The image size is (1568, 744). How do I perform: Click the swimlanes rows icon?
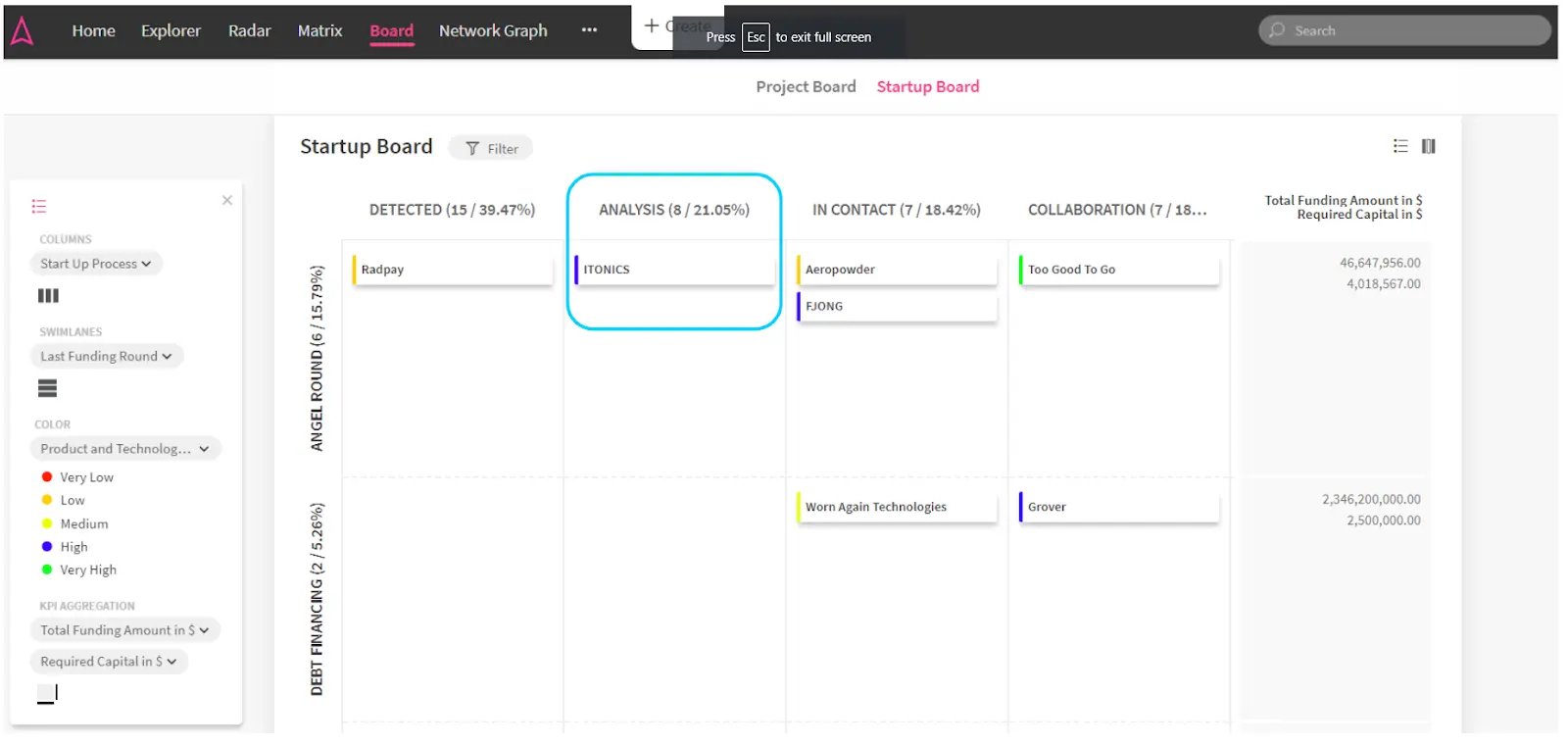pyautogui.click(x=47, y=388)
